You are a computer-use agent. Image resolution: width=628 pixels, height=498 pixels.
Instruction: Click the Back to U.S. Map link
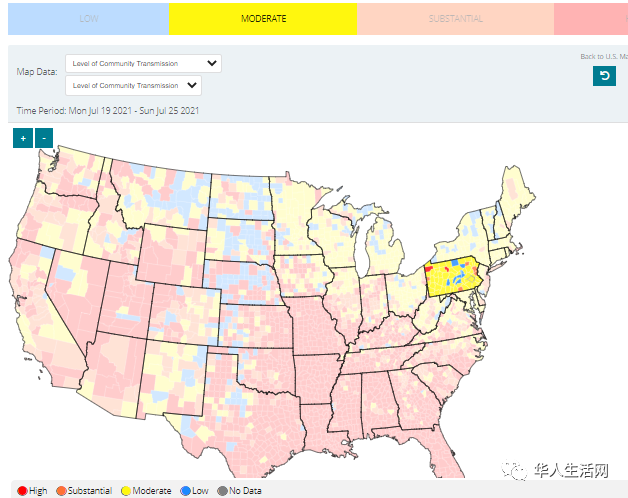pos(603,56)
